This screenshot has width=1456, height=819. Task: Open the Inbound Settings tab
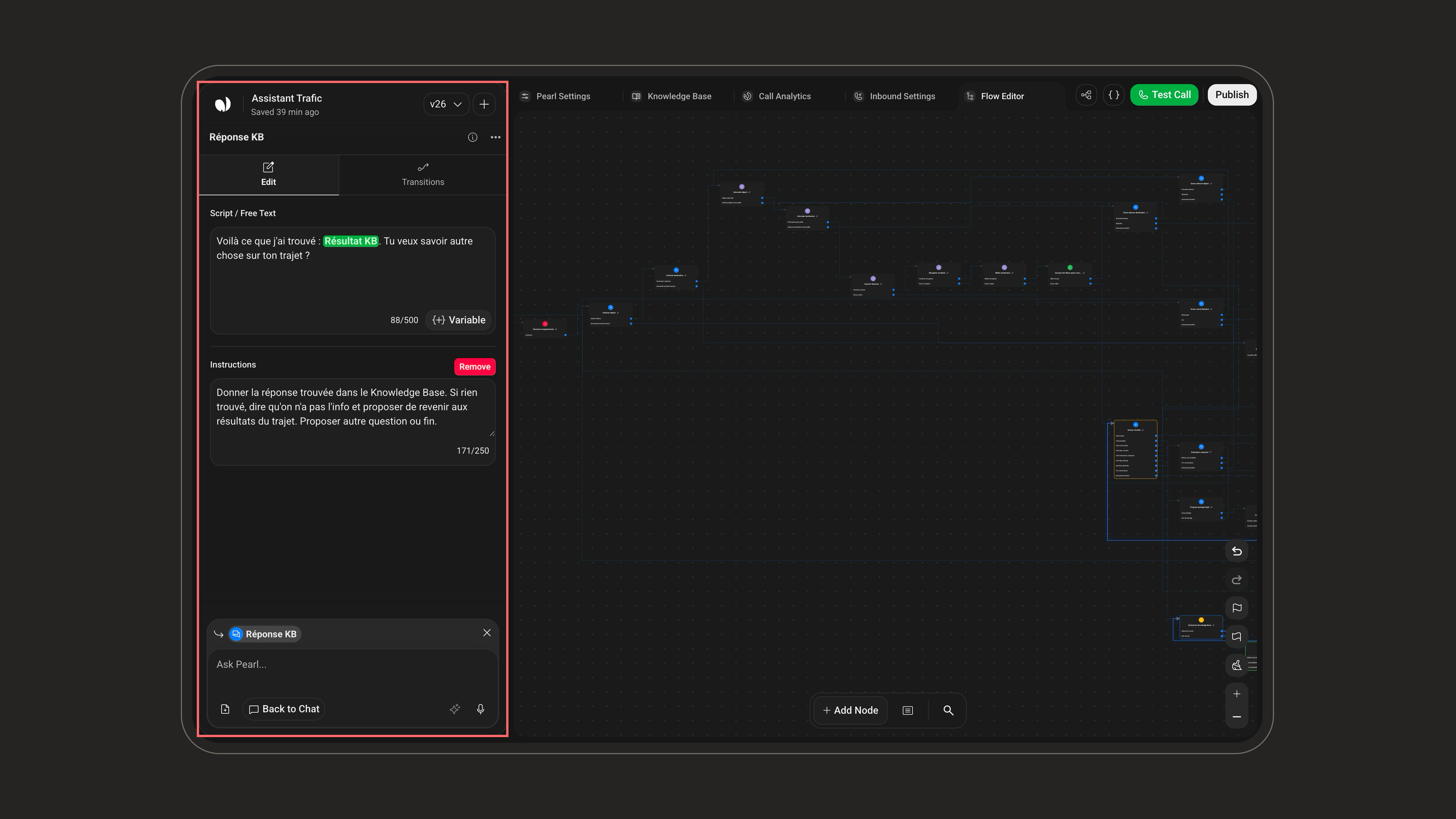pos(894,96)
